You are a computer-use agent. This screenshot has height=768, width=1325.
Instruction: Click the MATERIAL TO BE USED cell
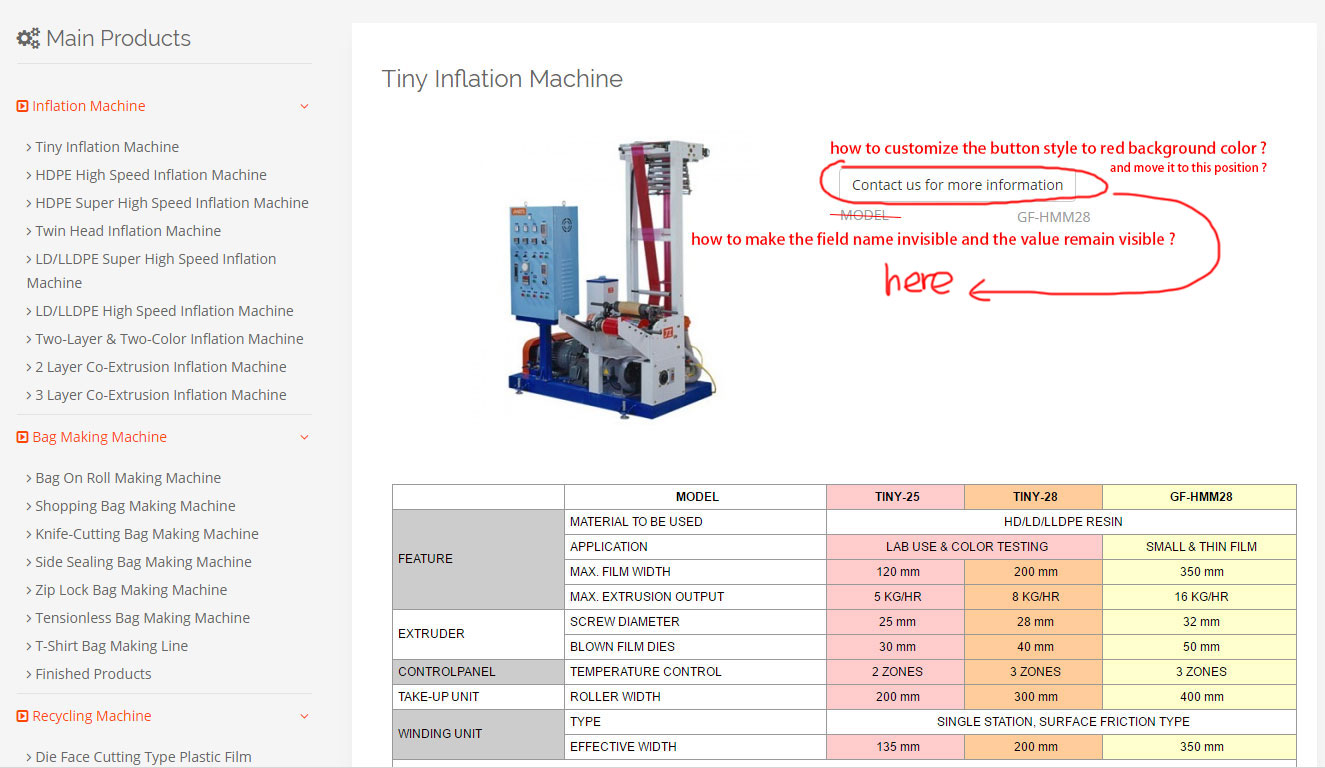(696, 522)
